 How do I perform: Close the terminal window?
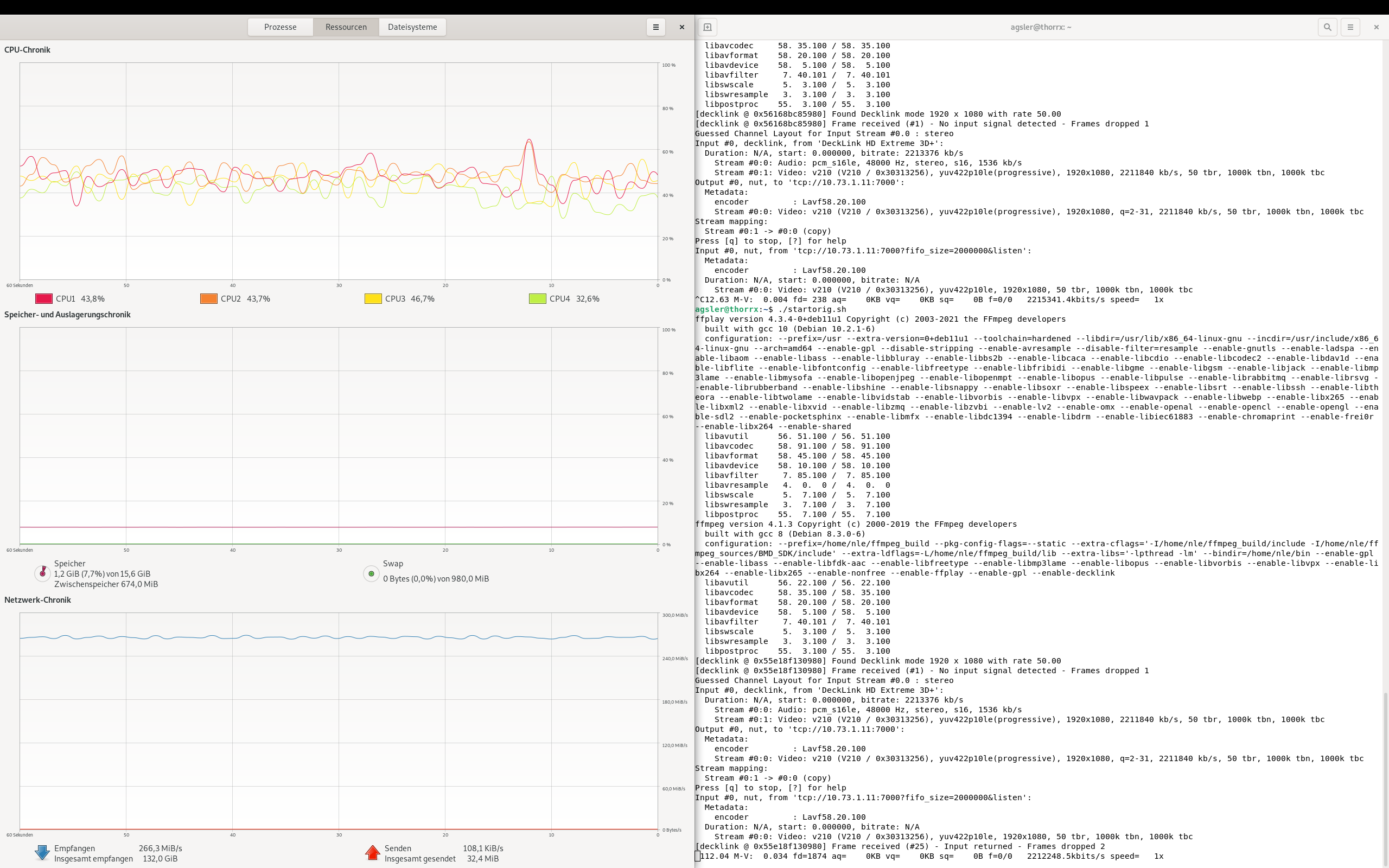click(x=1376, y=27)
